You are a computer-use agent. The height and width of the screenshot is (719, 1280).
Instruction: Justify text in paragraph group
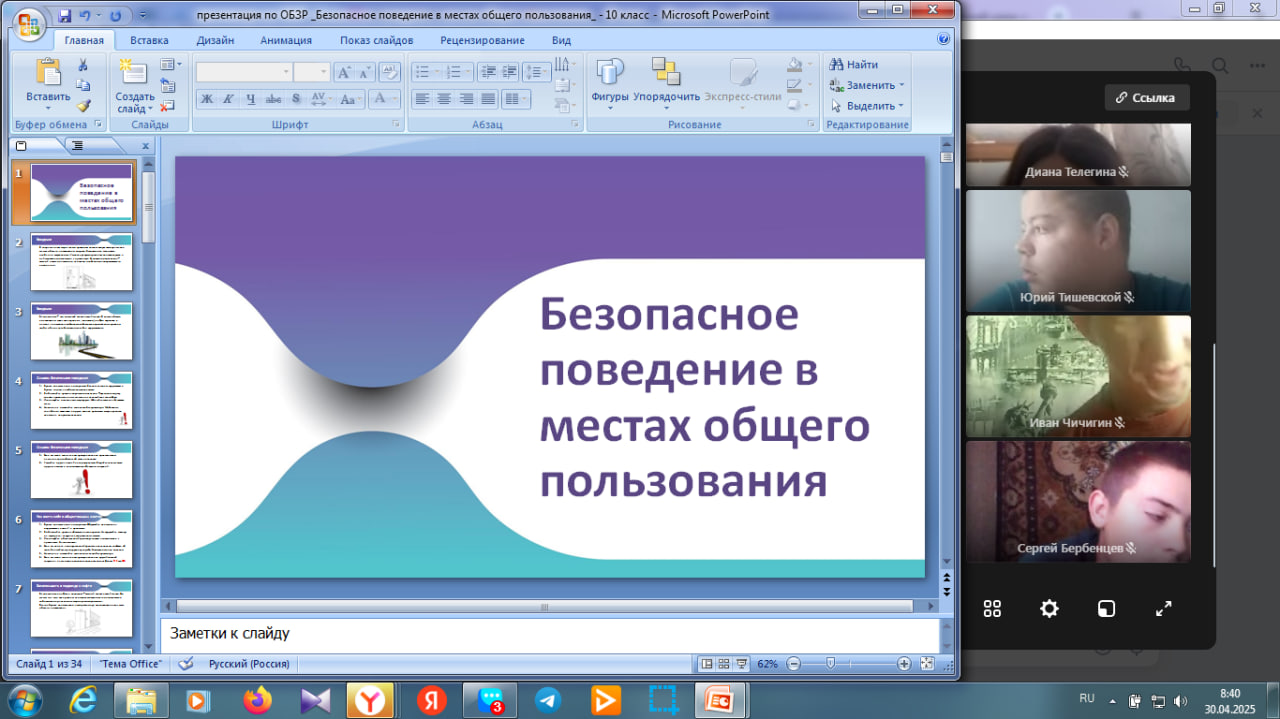pos(488,99)
